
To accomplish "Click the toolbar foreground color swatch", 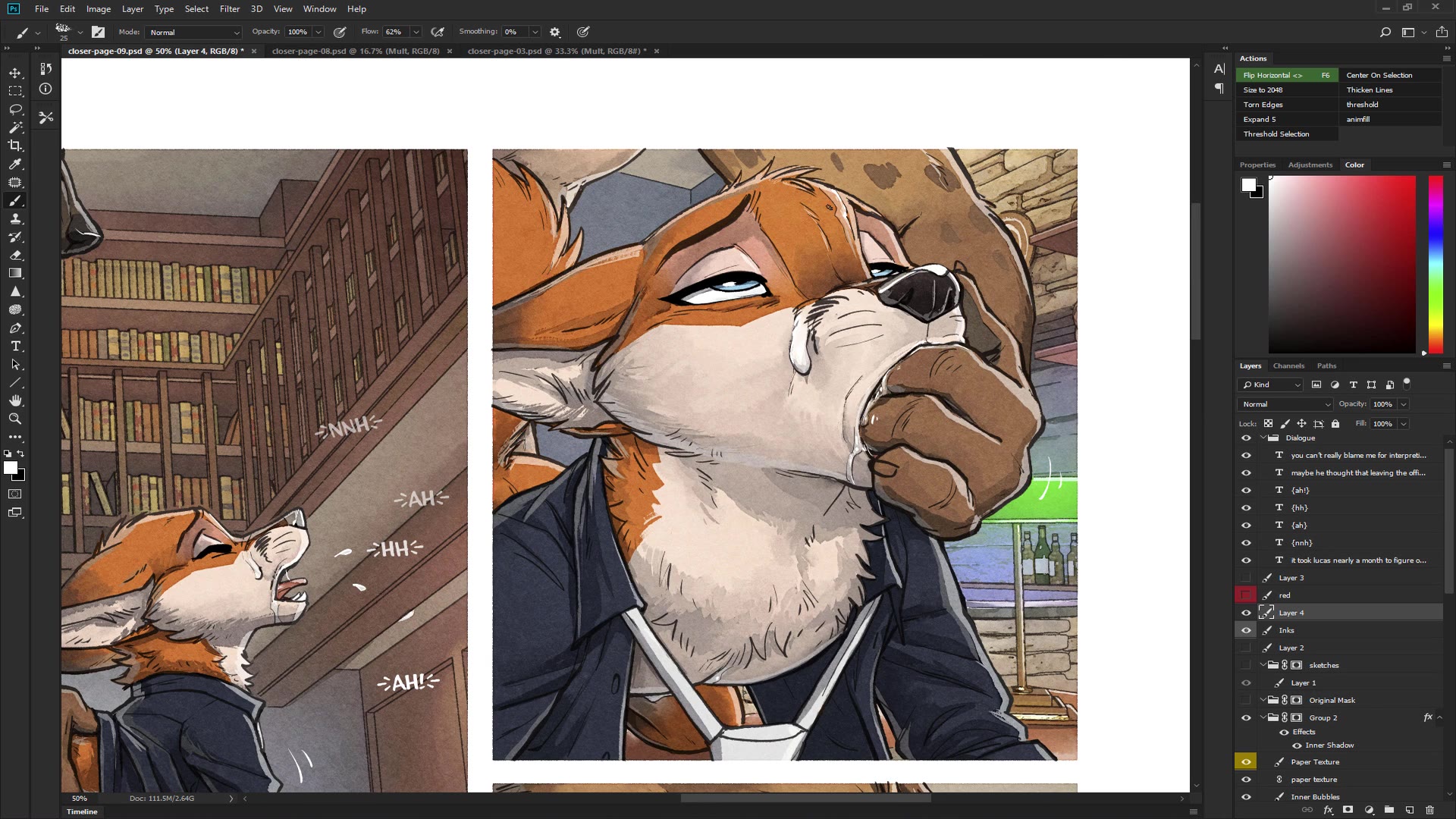I will [11, 469].
